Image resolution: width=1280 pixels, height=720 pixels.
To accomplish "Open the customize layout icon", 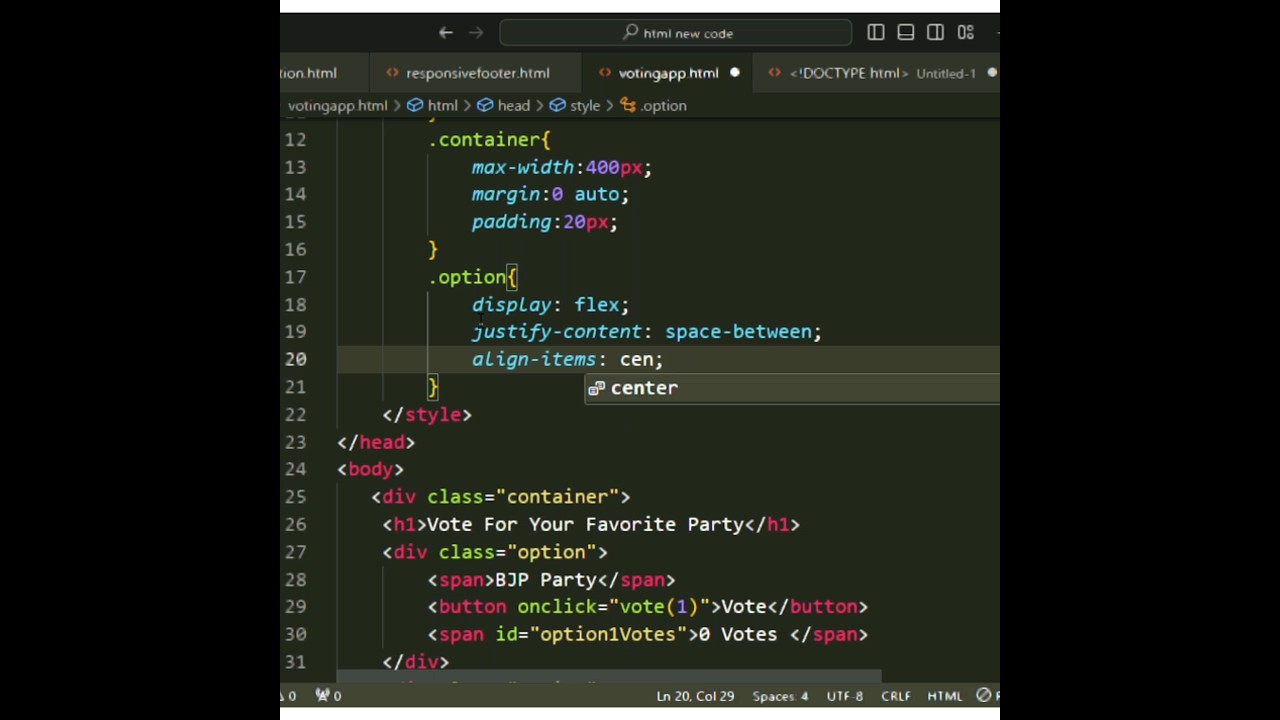I will point(966,33).
